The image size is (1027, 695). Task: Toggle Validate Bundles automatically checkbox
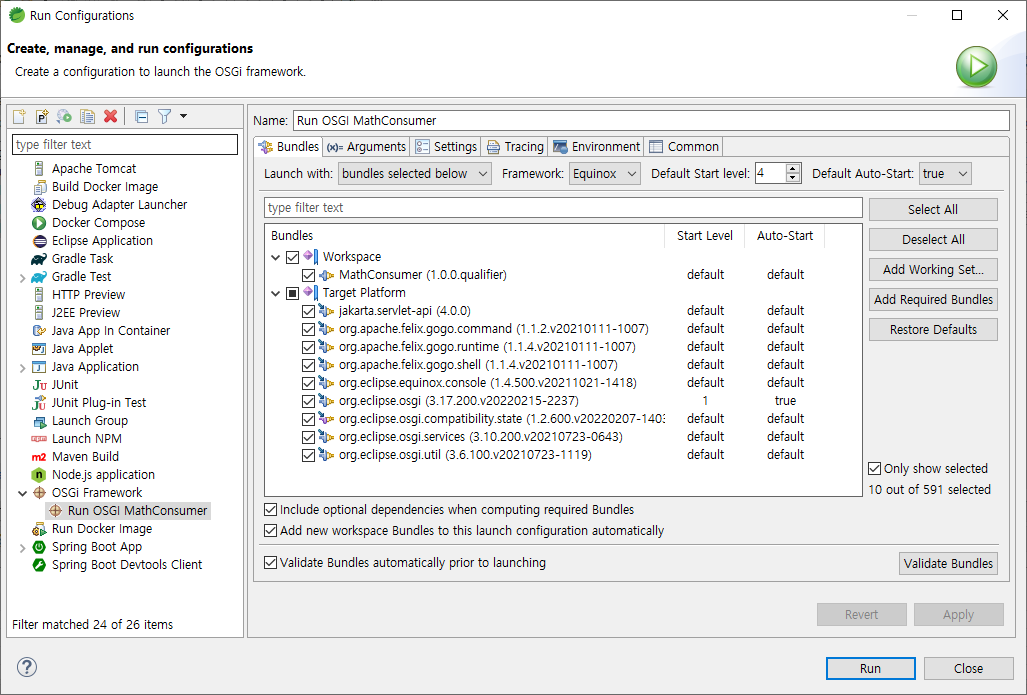[271, 563]
